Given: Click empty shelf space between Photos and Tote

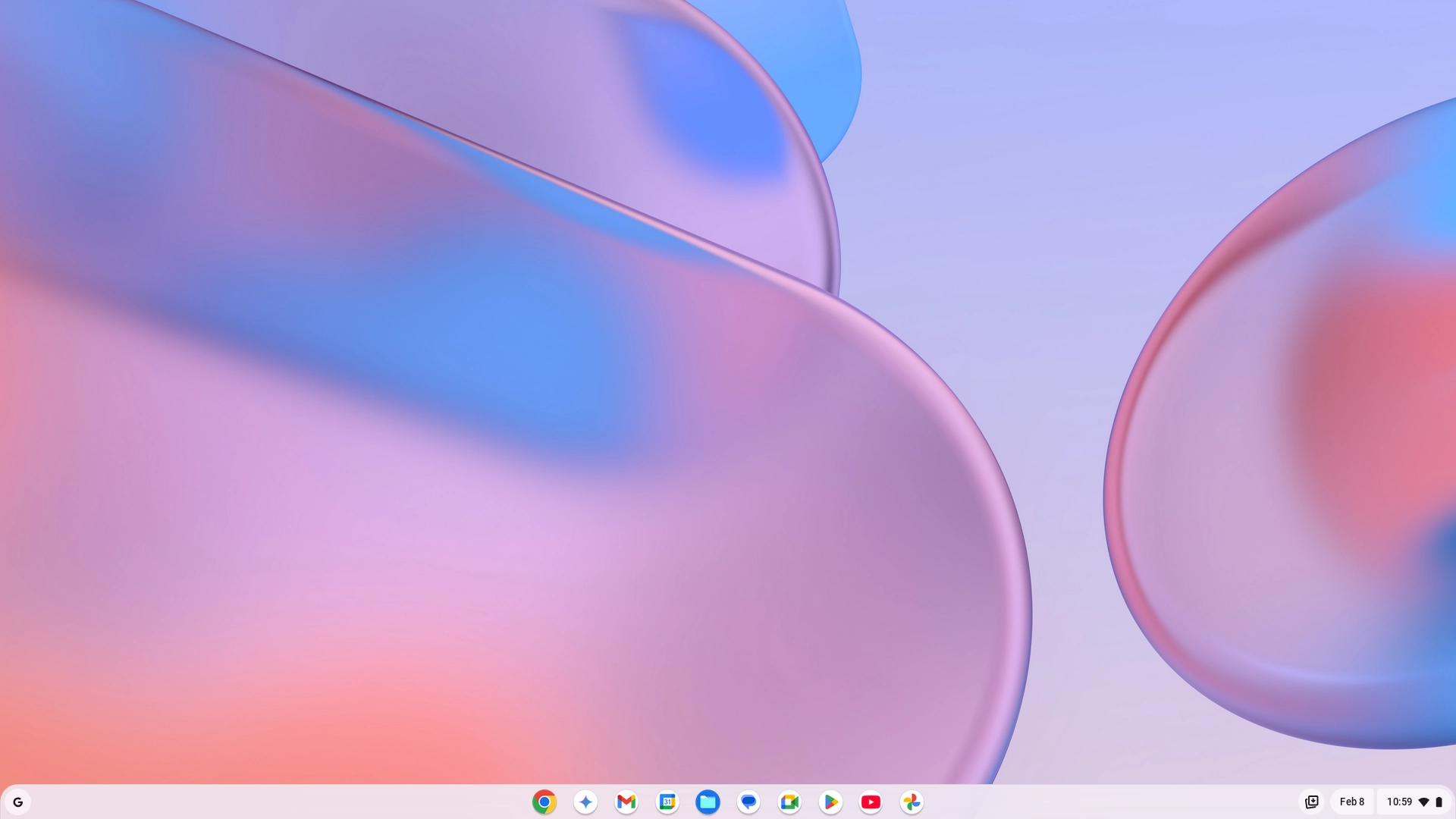Looking at the screenshot, I should [1107, 802].
